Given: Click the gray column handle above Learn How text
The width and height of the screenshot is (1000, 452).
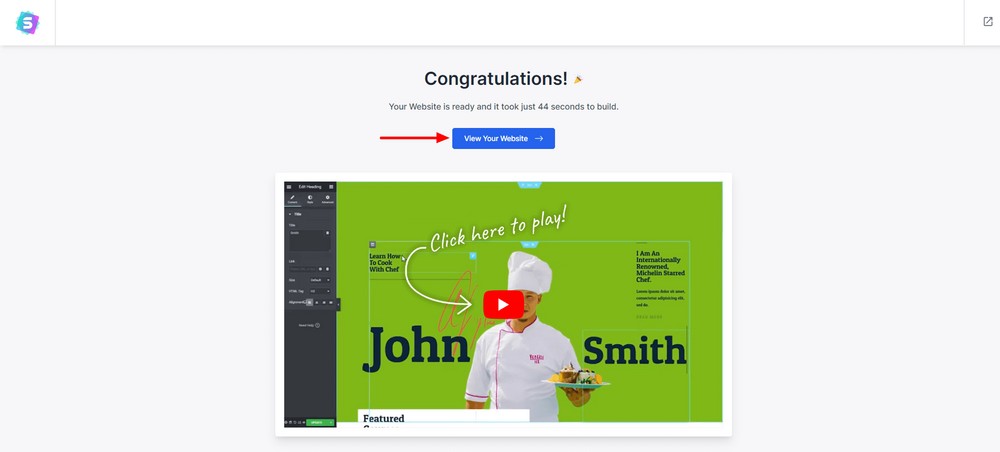Looking at the screenshot, I should click(372, 244).
